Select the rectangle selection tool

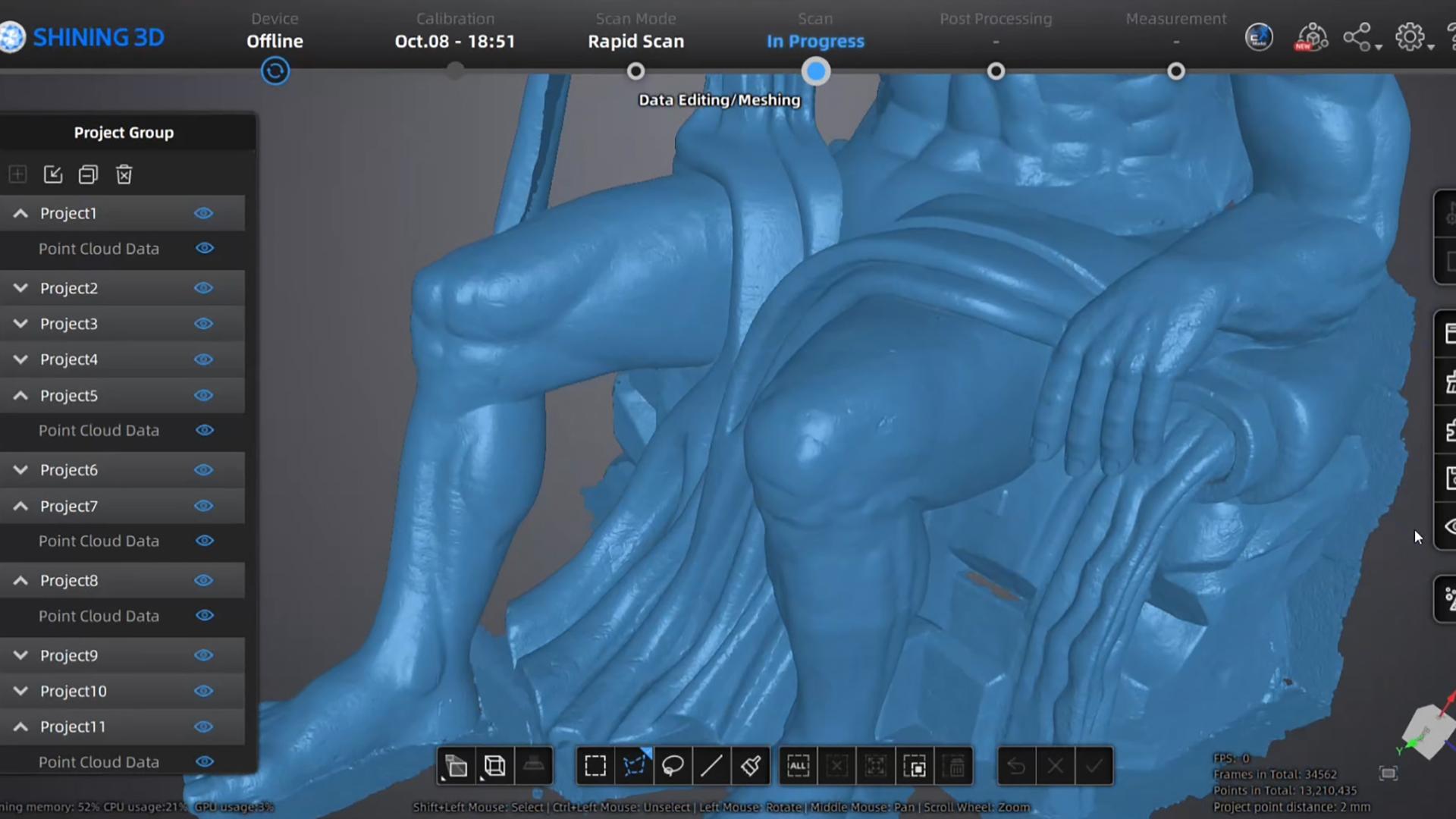[x=595, y=766]
